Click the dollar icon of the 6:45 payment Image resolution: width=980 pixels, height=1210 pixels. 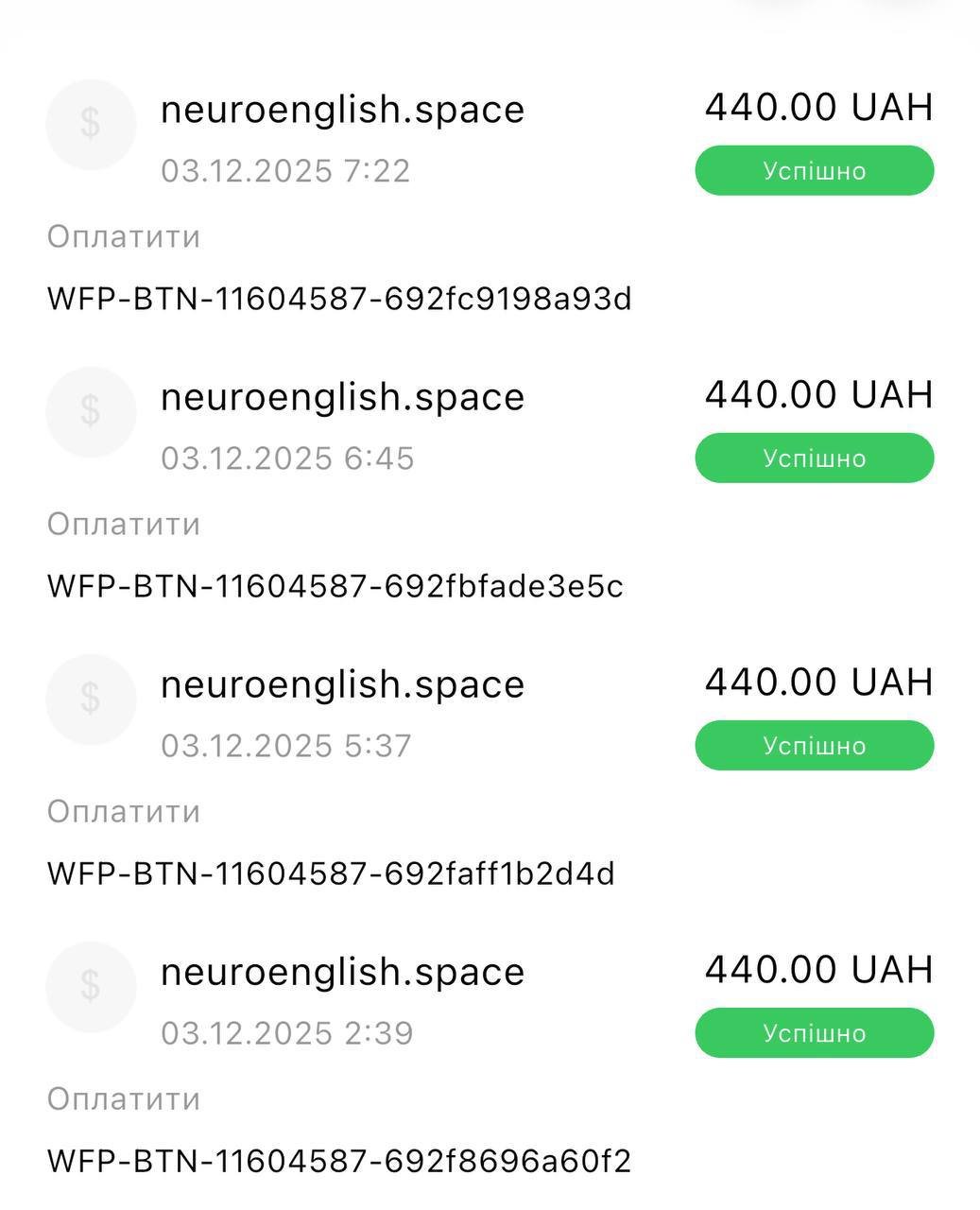91,411
